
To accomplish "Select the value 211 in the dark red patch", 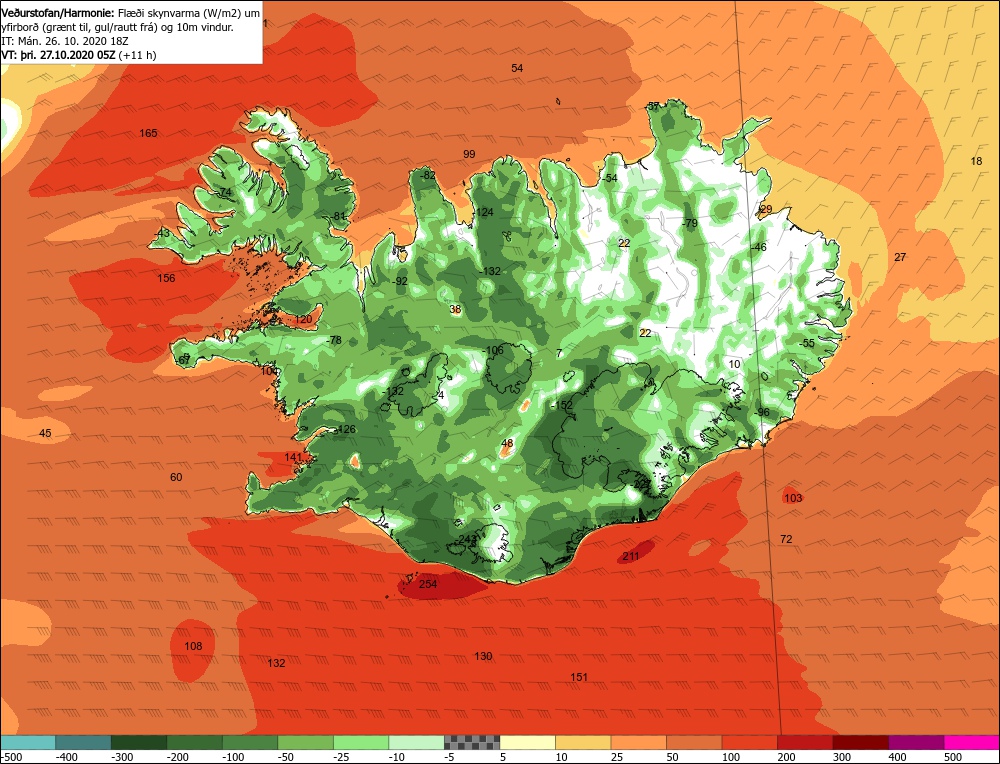I will (x=631, y=556).
